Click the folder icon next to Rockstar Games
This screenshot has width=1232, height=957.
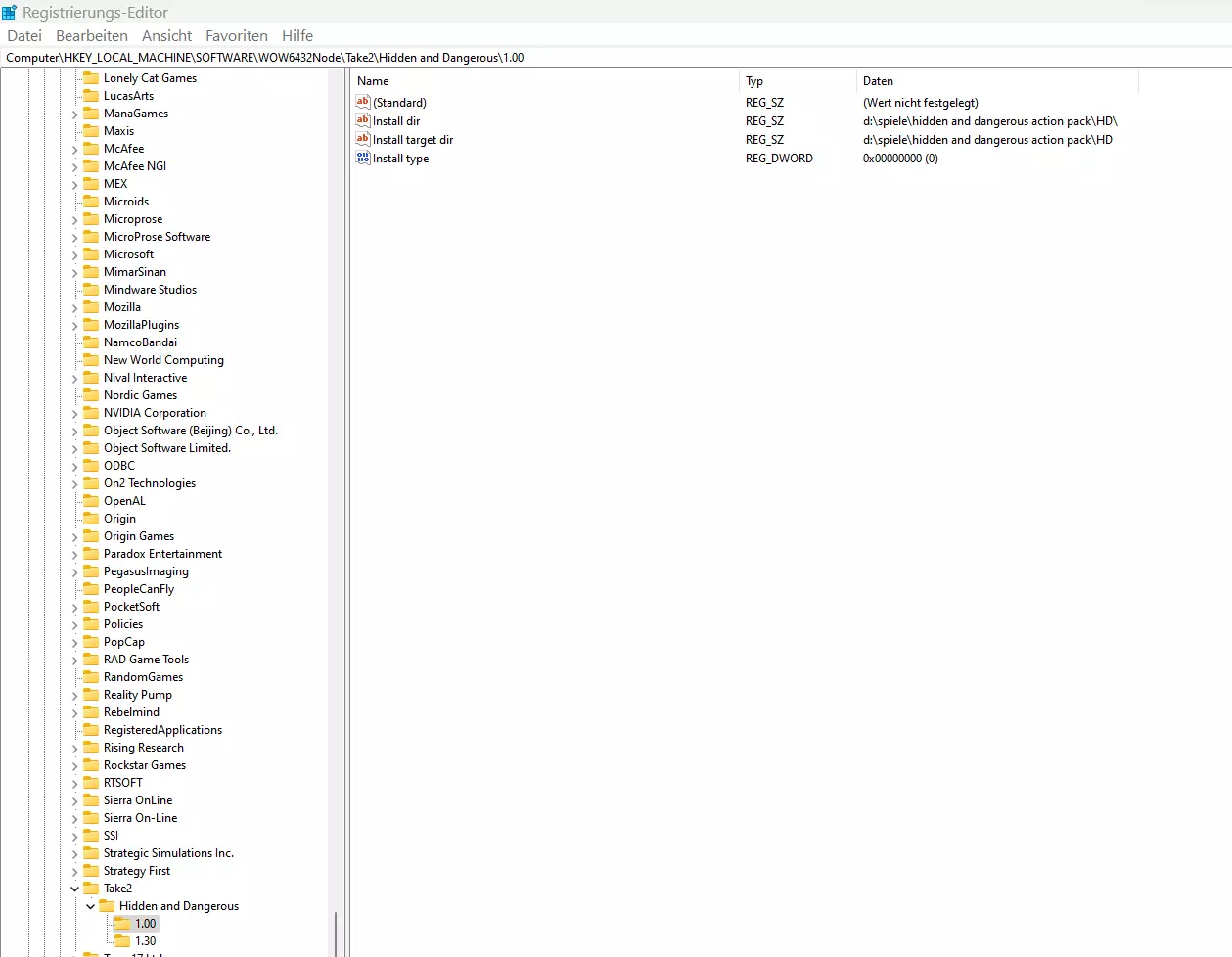[91, 765]
